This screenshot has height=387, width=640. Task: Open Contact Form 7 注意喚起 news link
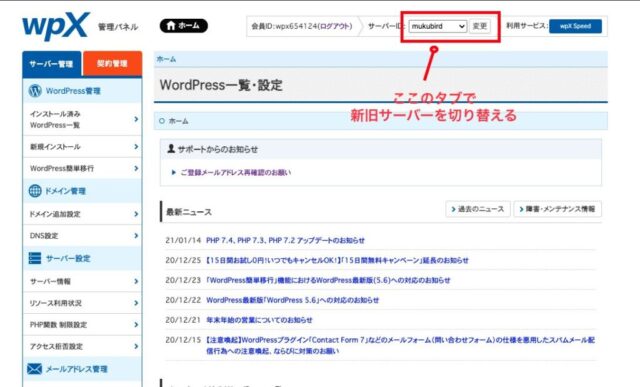tap(400, 345)
